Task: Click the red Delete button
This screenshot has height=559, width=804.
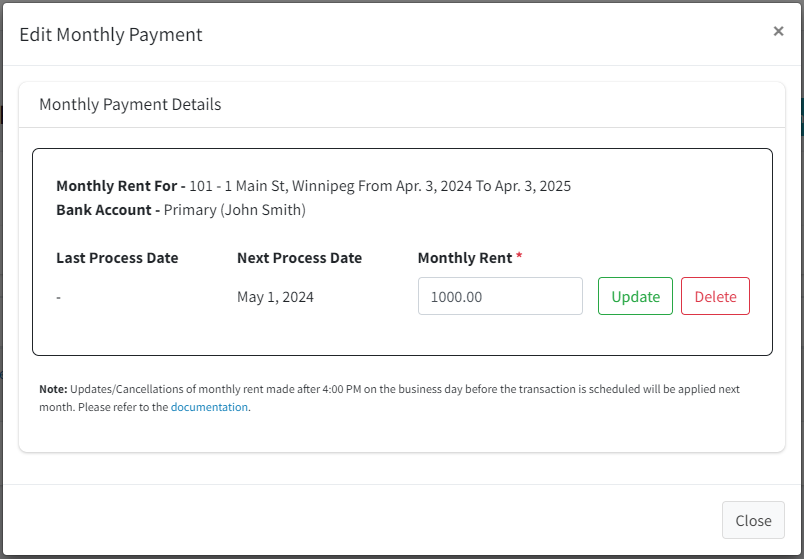Action: coord(715,296)
